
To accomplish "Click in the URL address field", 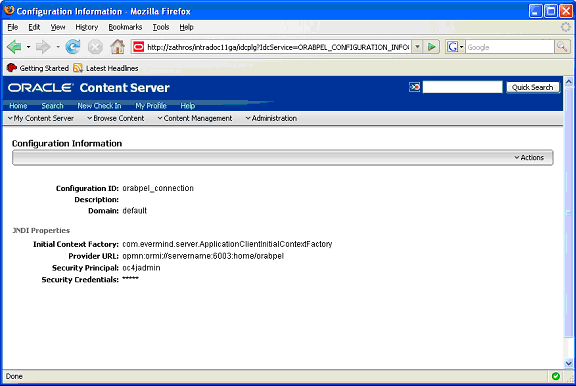I will tap(278, 47).
